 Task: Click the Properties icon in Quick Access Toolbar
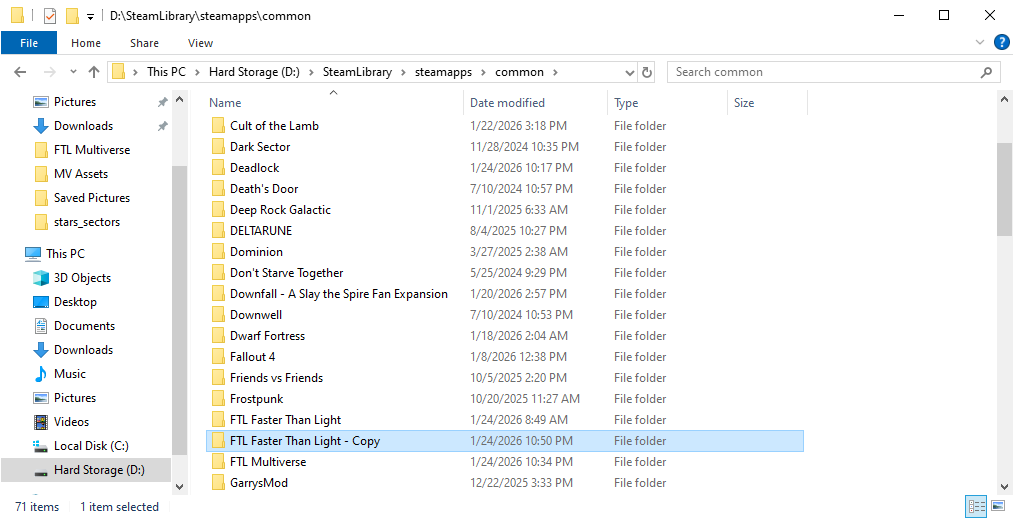point(50,16)
